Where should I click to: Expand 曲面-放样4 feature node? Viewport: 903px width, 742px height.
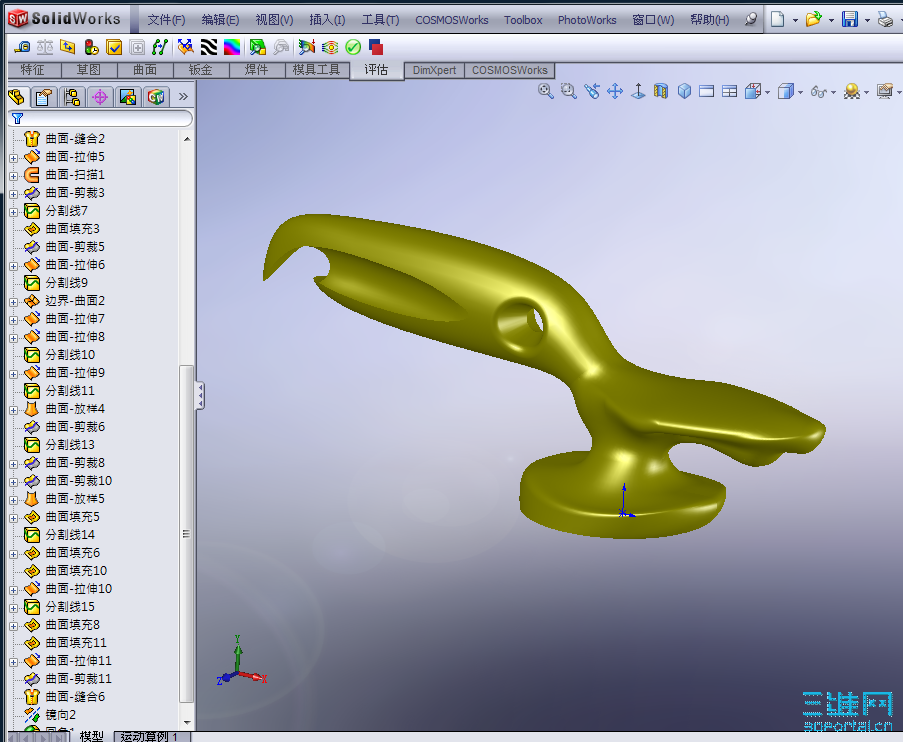click(x=13, y=410)
